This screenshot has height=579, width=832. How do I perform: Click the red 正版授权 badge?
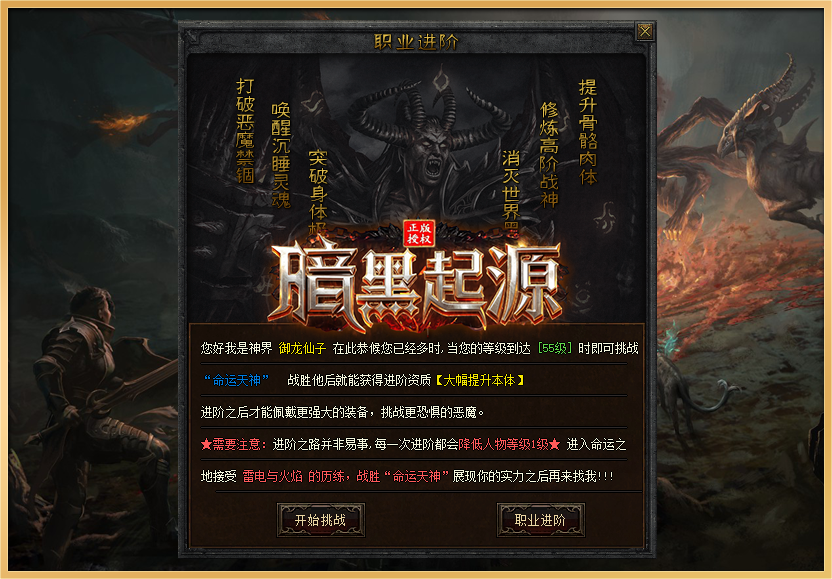tap(419, 233)
